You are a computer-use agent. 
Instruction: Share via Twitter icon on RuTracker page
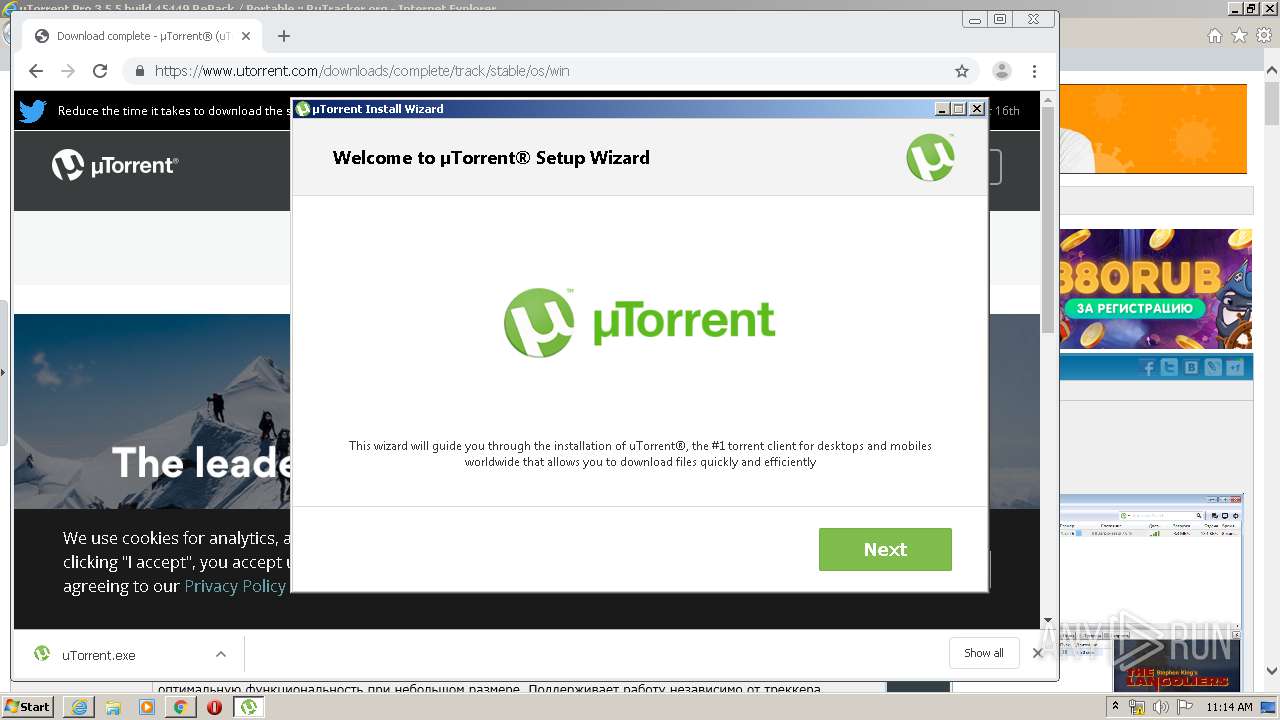(x=1170, y=368)
